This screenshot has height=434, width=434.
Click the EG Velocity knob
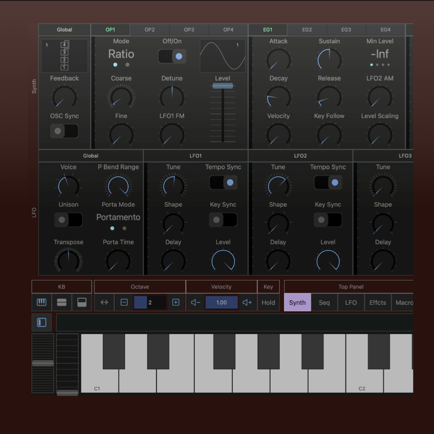point(278,134)
